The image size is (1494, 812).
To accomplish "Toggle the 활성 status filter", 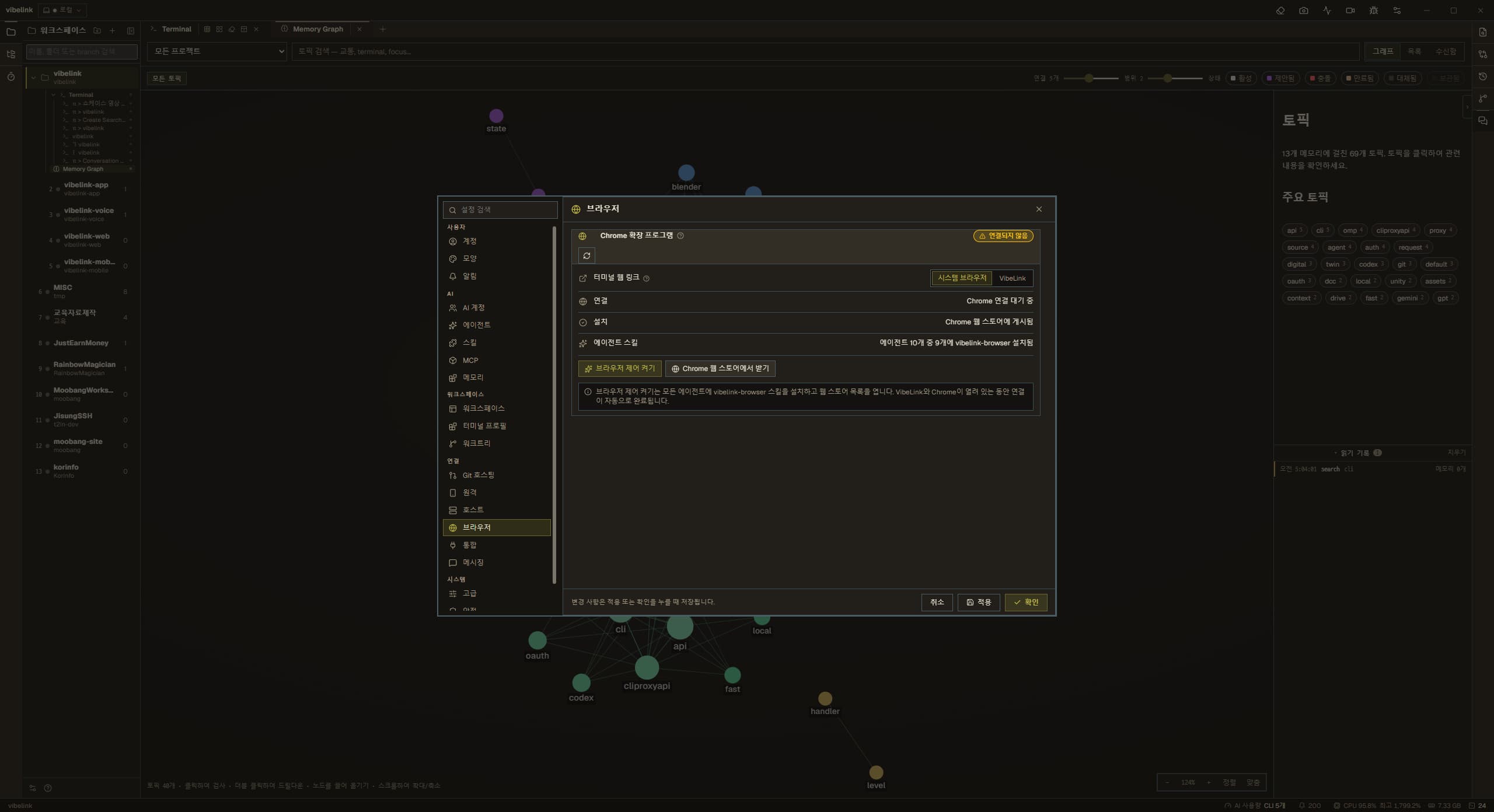I will pyautogui.click(x=1241, y=78).
